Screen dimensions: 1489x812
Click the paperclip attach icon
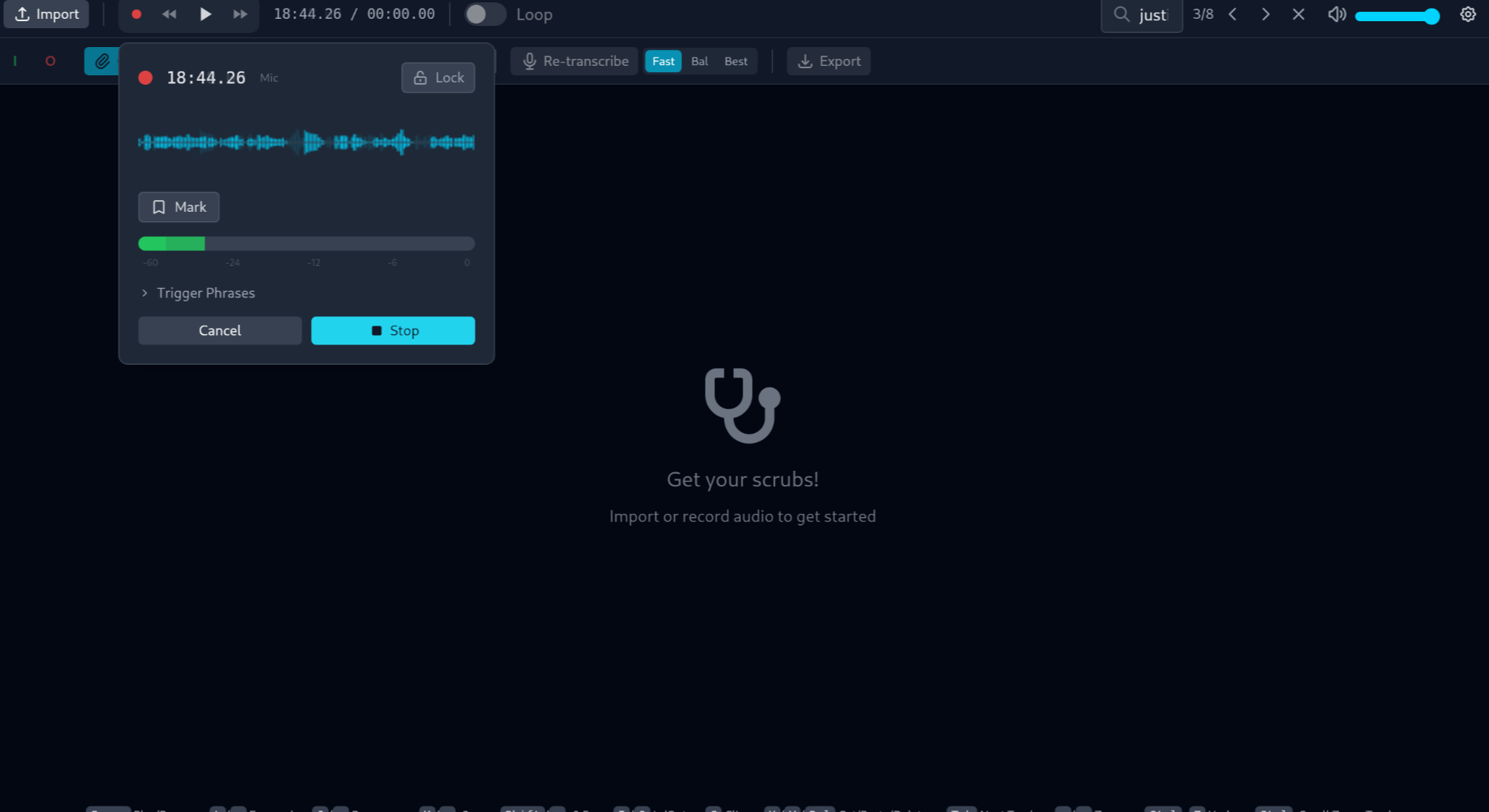(102, 61)
